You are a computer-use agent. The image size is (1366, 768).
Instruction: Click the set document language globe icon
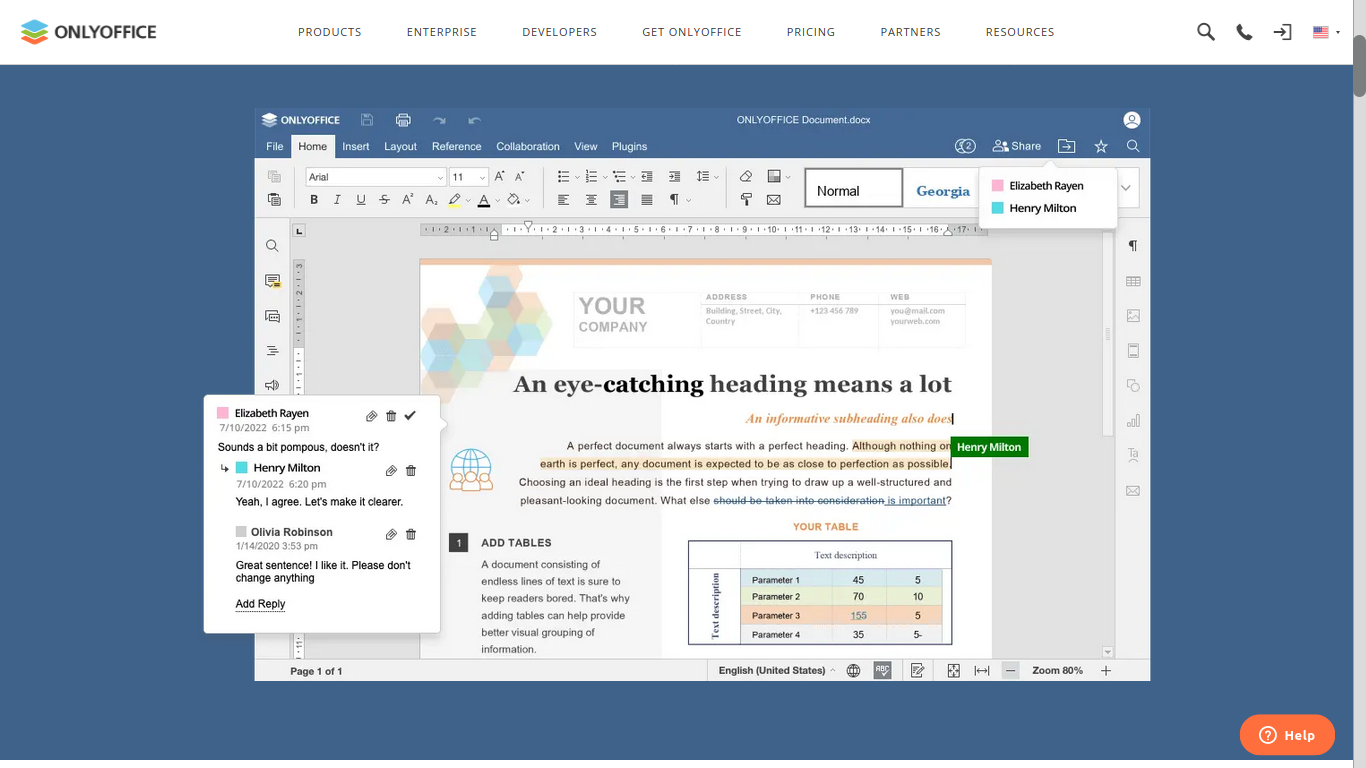853,671
